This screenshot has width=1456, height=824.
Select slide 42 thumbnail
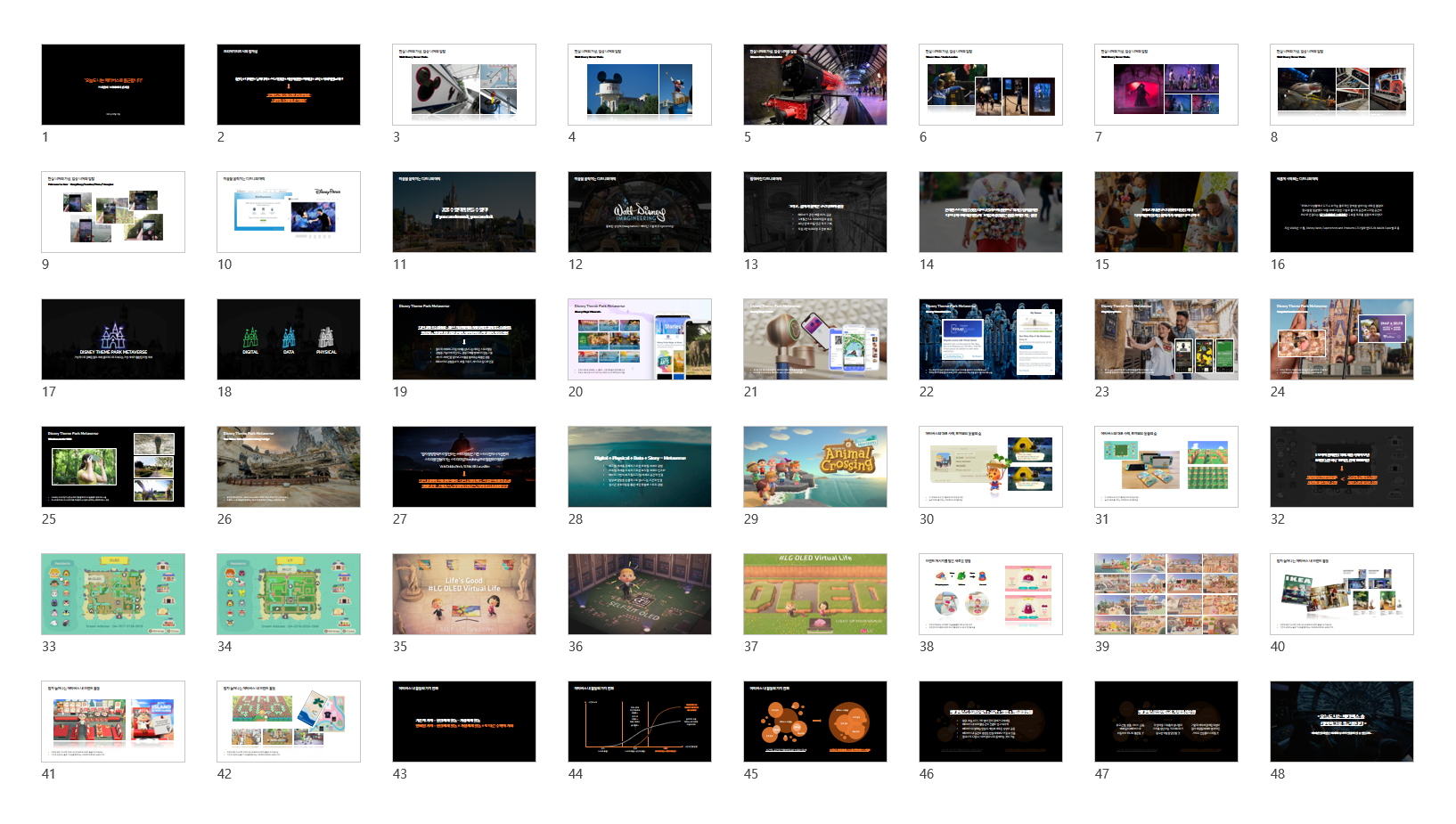(x=289, y=722)
